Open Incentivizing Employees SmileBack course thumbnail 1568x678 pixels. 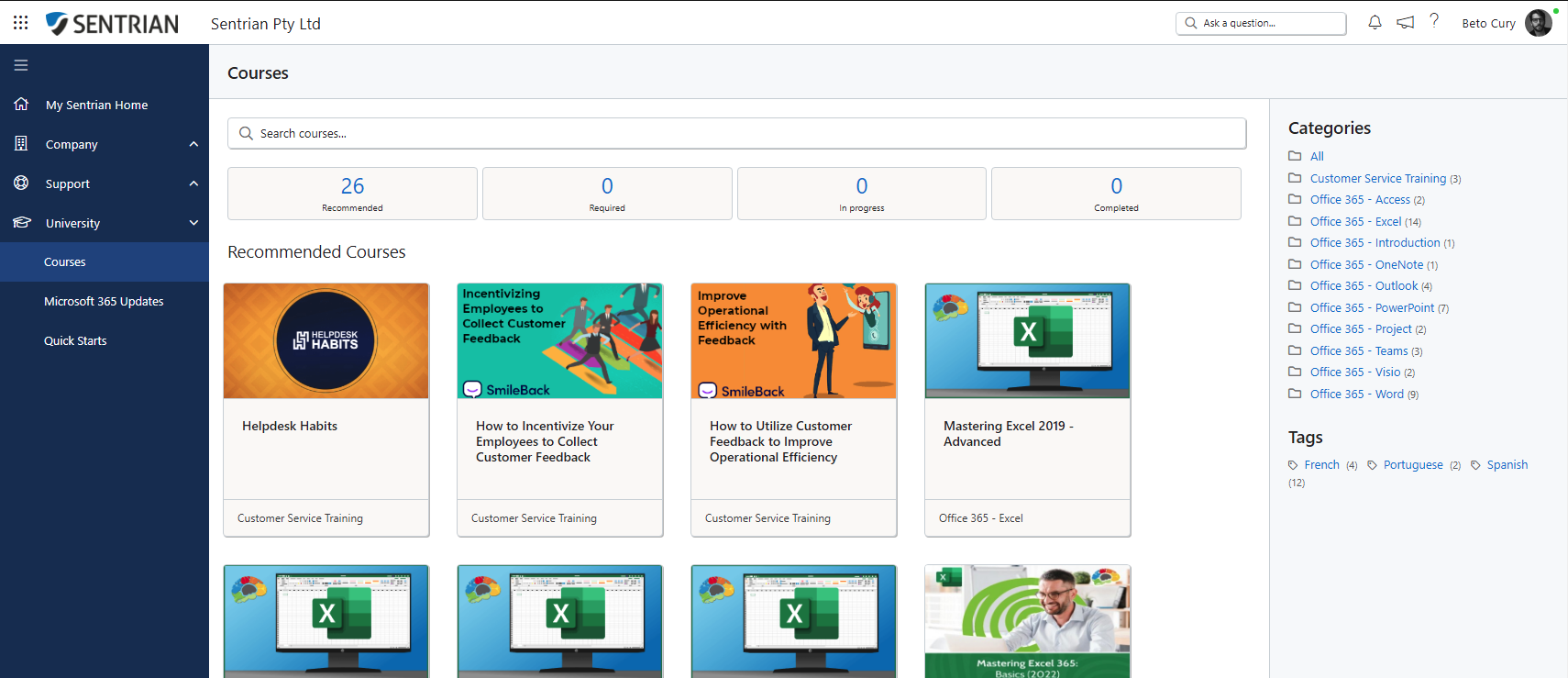pyautogui.click(x=560, y=341)
